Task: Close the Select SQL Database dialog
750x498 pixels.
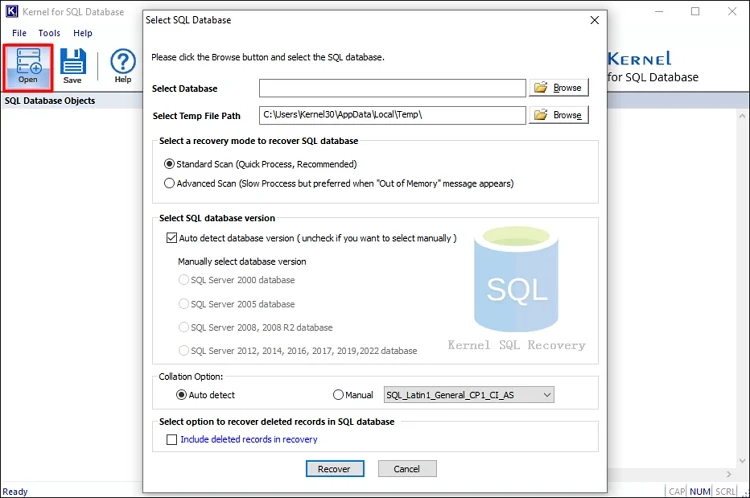Action: tap(595, 20)
